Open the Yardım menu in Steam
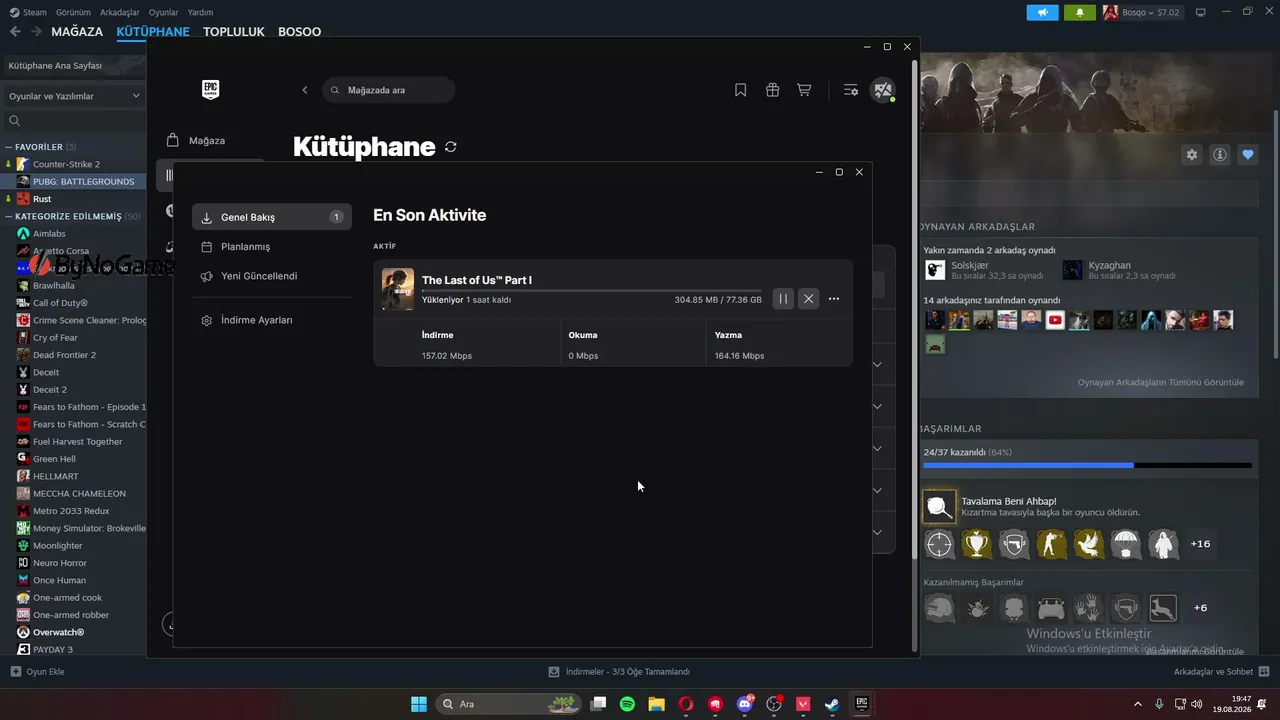The width and height of the screenshot is (1280, 720). (x=200, y=12)
